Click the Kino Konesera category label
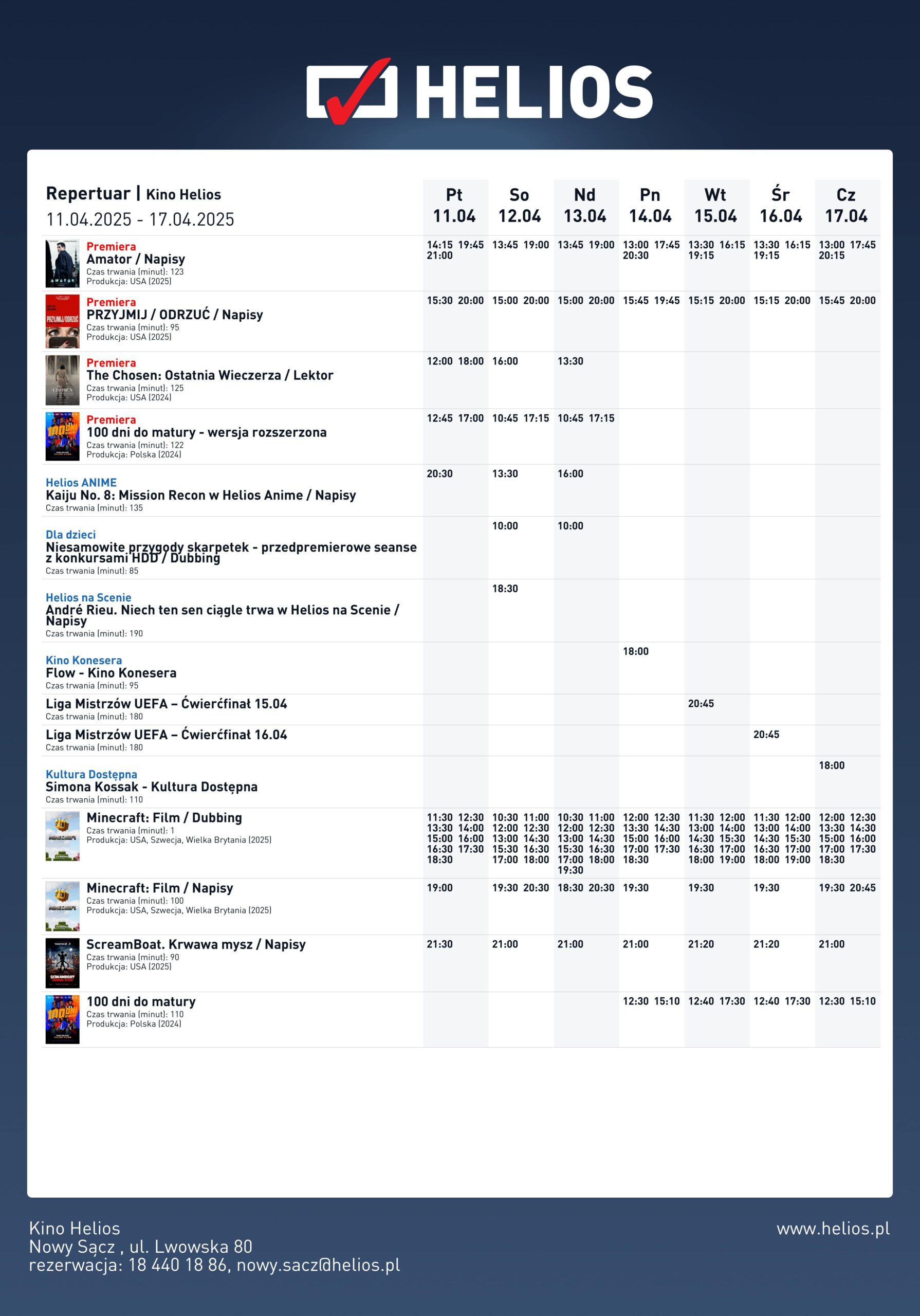The height and width of the screenshot is (1316, 920). tap(84, 660)
